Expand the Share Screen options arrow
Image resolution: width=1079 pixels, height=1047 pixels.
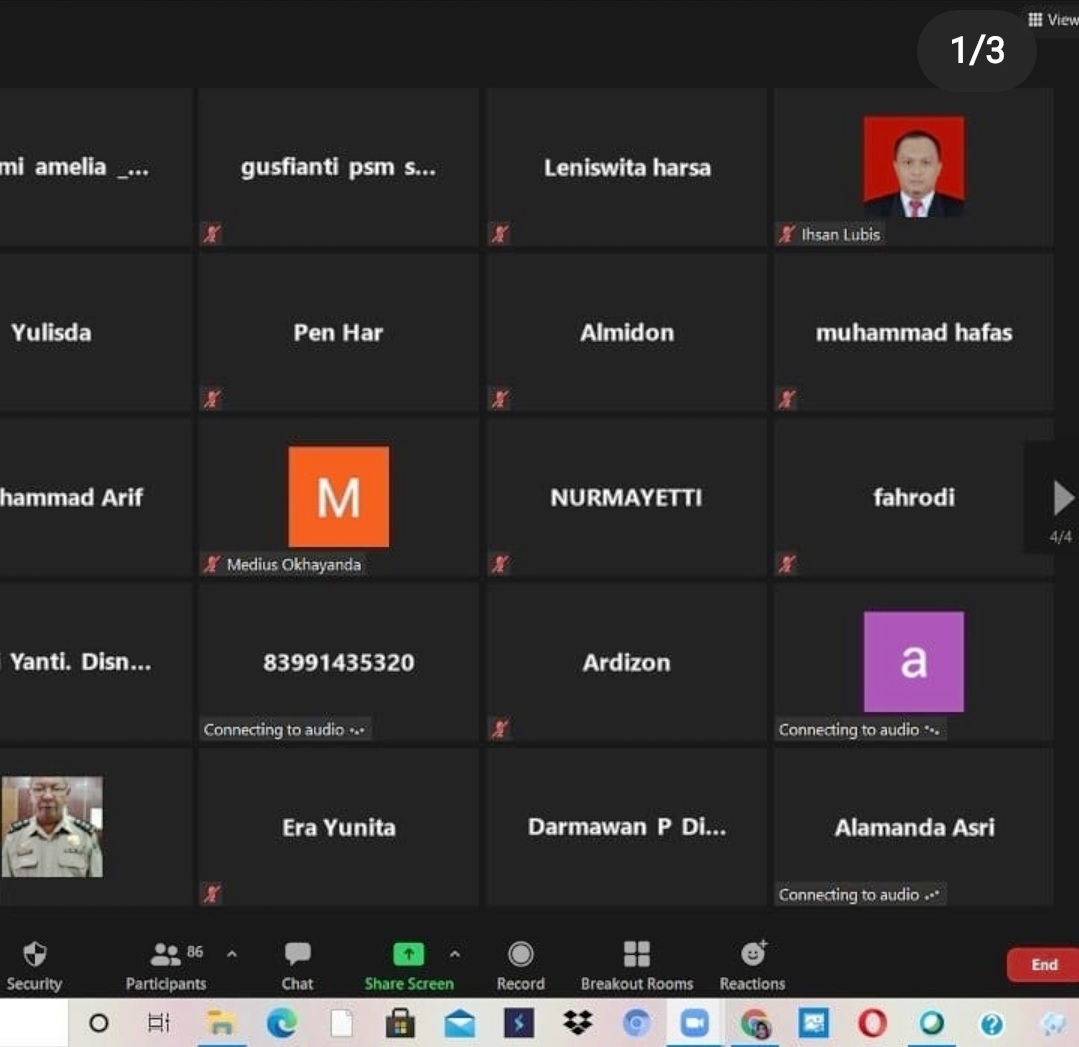455,954
